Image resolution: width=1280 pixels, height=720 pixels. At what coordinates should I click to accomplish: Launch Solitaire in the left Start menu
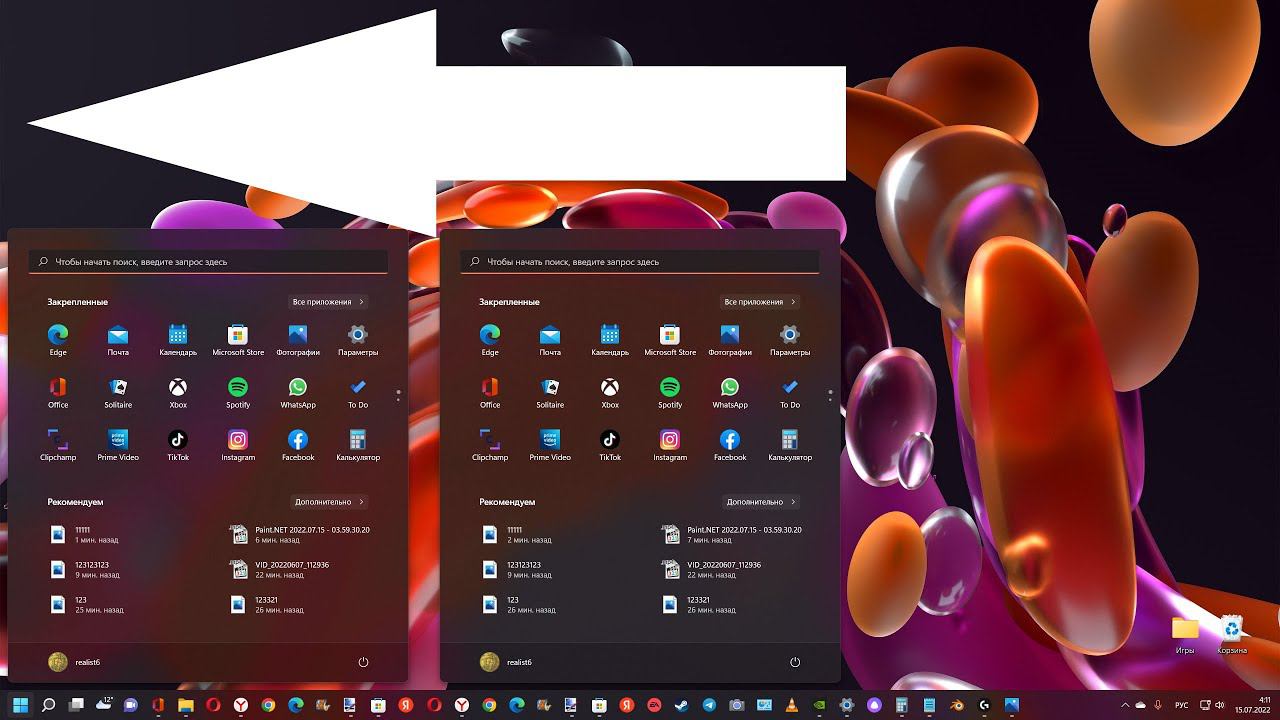point(118,392)
